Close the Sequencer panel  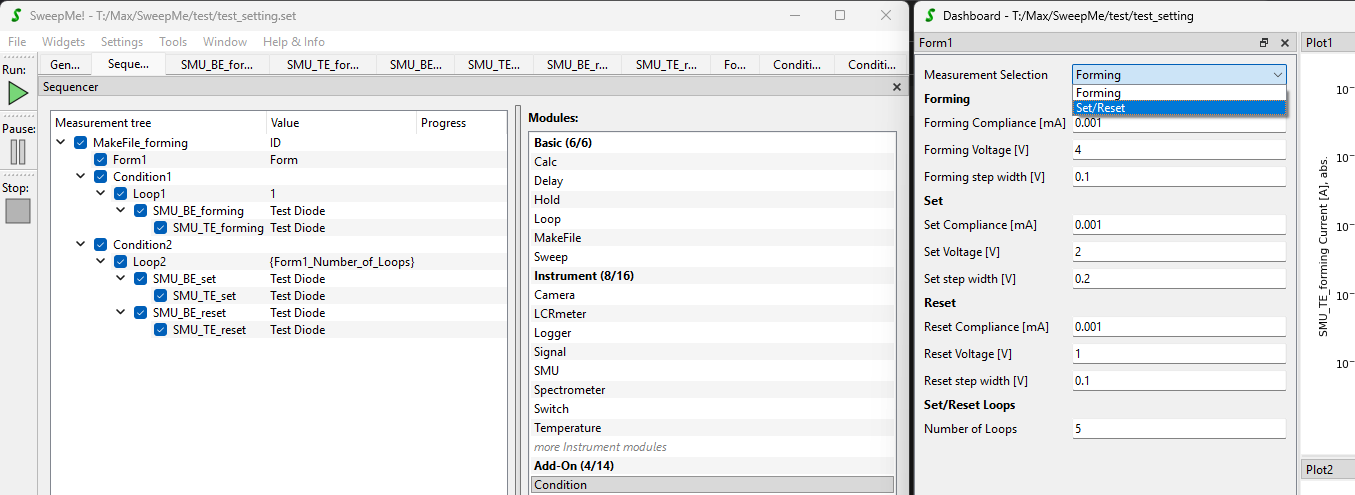pos(896,87)
